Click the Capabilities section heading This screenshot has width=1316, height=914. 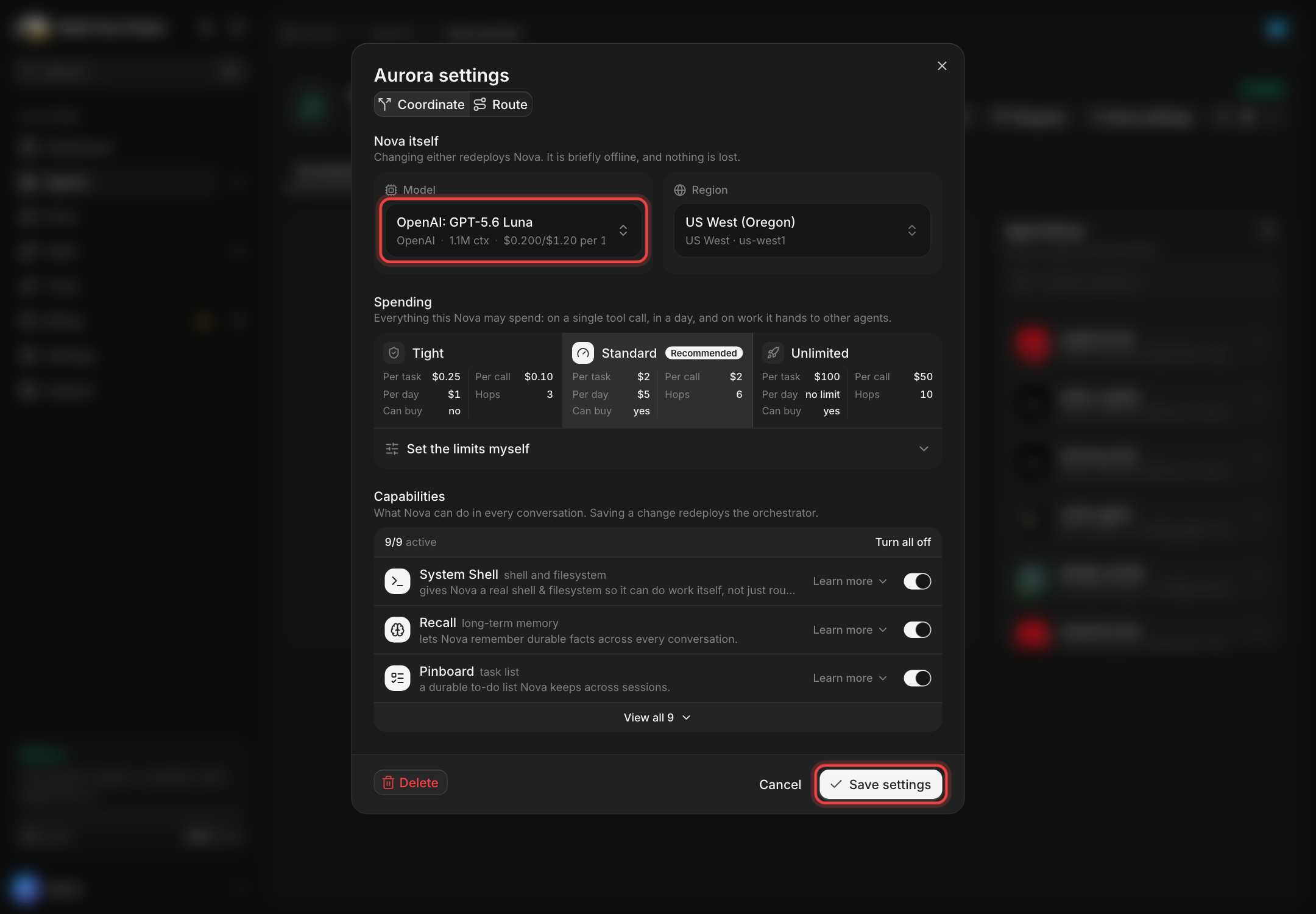tap(409, 497)
